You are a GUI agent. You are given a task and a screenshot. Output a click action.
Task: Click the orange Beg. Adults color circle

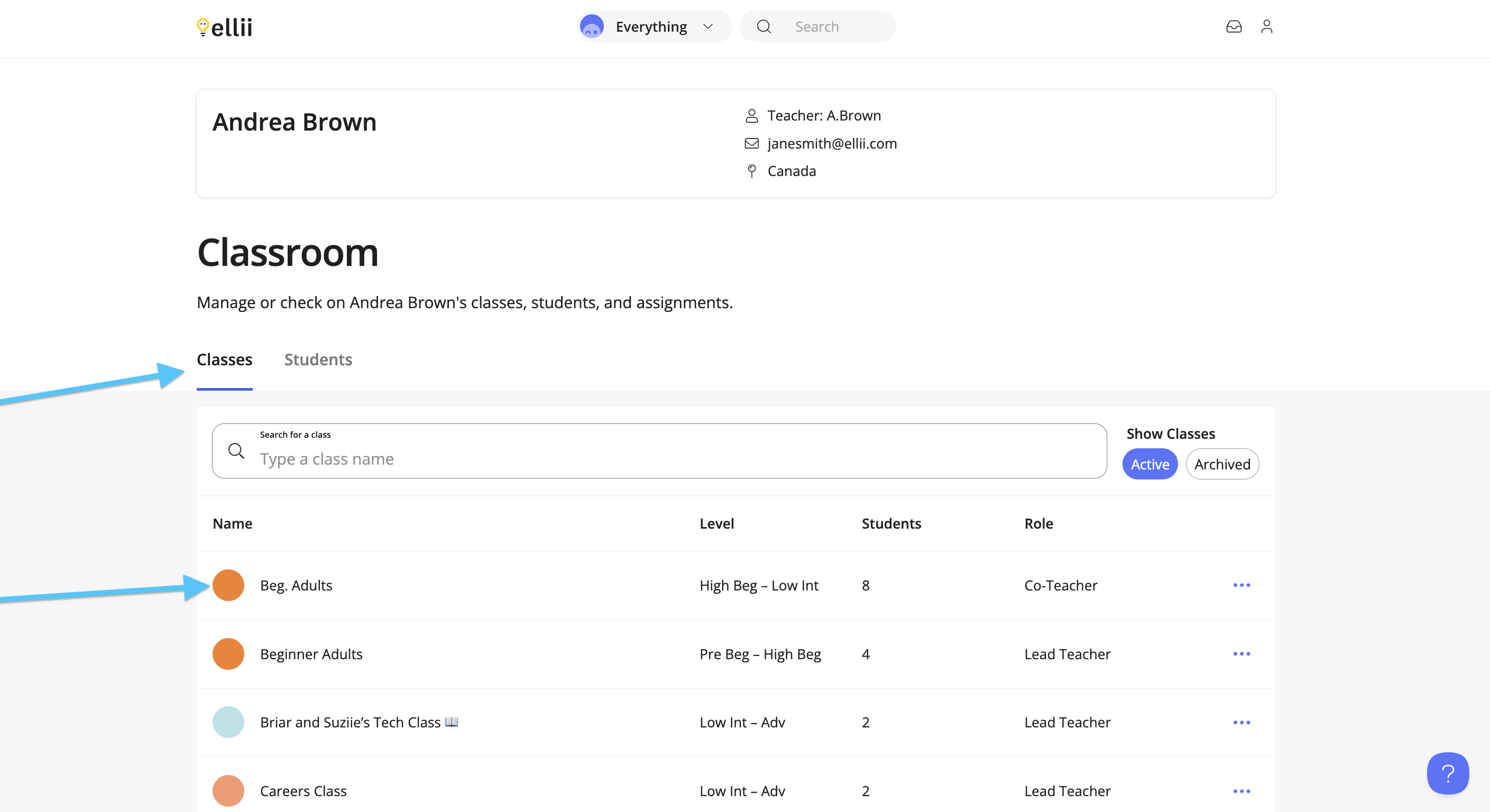click(228, 585)
